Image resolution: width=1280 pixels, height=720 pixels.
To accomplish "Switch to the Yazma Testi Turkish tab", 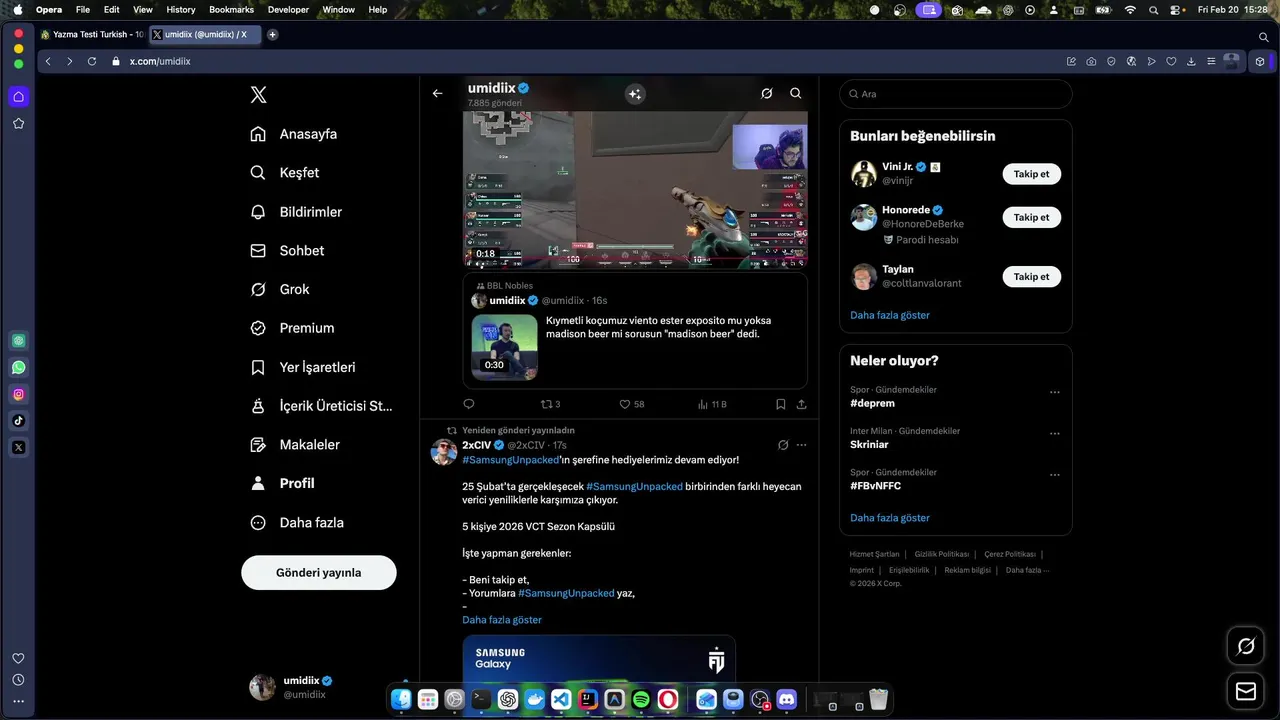I will pos(92,34).
